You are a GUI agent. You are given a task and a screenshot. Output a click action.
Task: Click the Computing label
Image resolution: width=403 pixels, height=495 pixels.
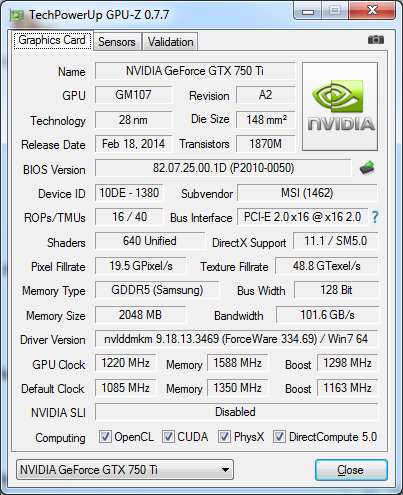click(x=60, y=438)
